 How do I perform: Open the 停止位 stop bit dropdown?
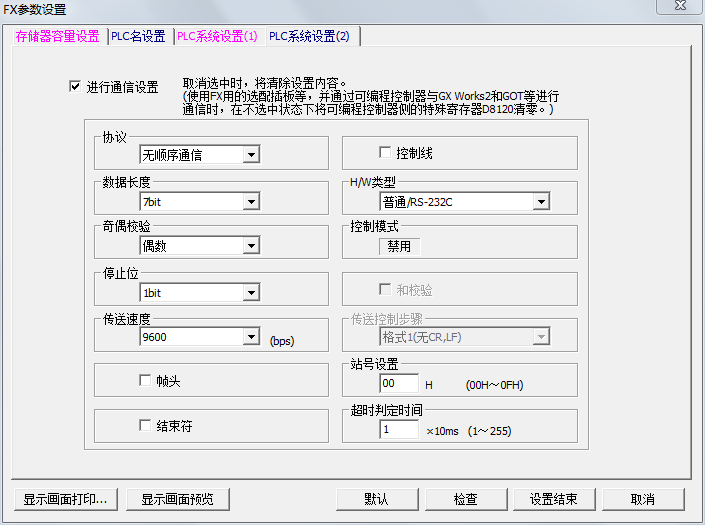251,293
